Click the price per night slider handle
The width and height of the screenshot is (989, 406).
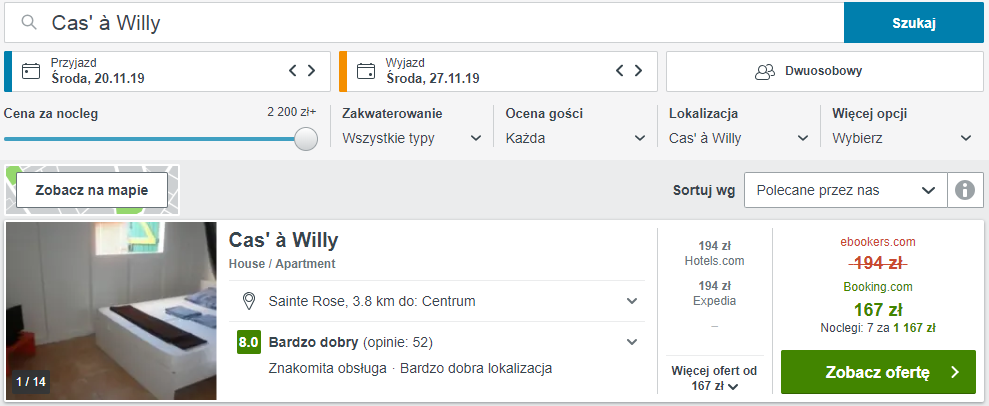coord(306,139)
